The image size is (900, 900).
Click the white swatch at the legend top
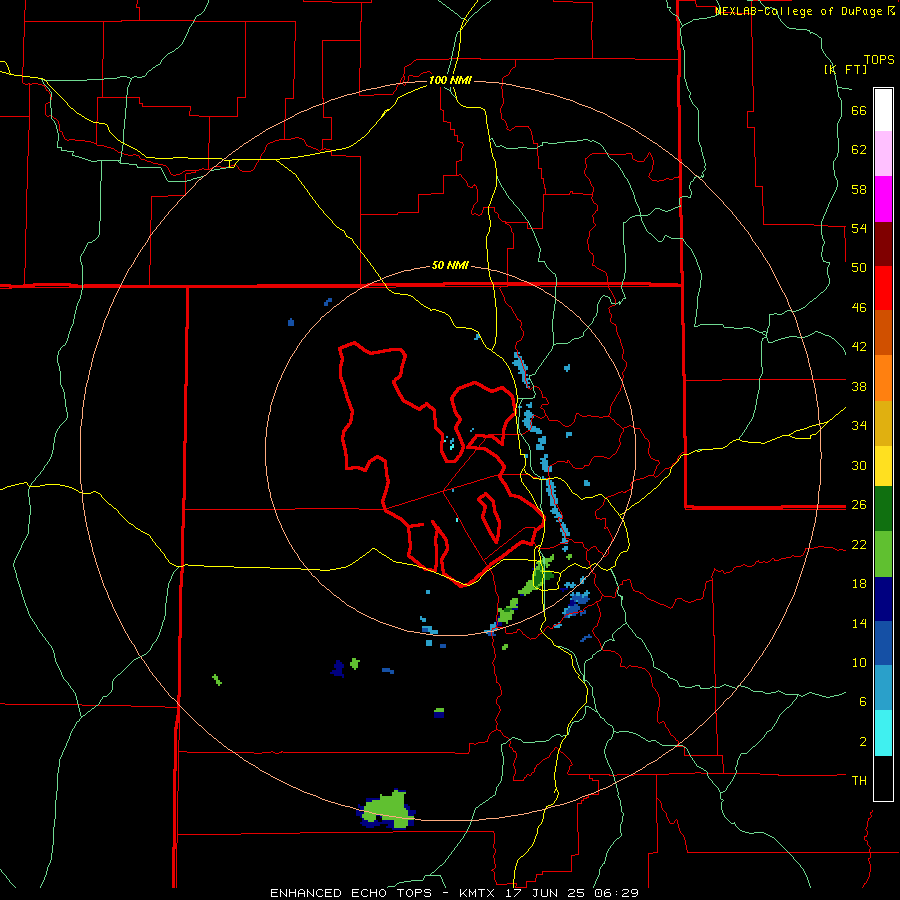883,110
